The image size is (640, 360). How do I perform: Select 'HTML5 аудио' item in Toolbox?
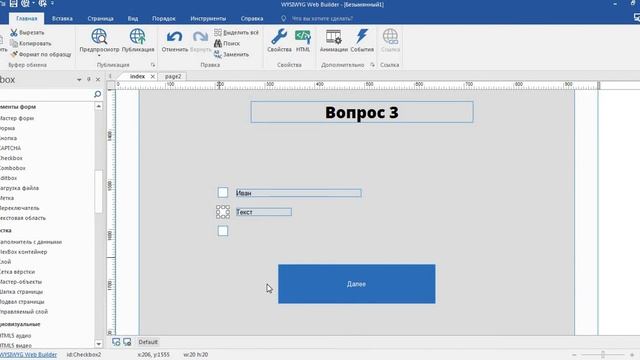pos(16,336)
